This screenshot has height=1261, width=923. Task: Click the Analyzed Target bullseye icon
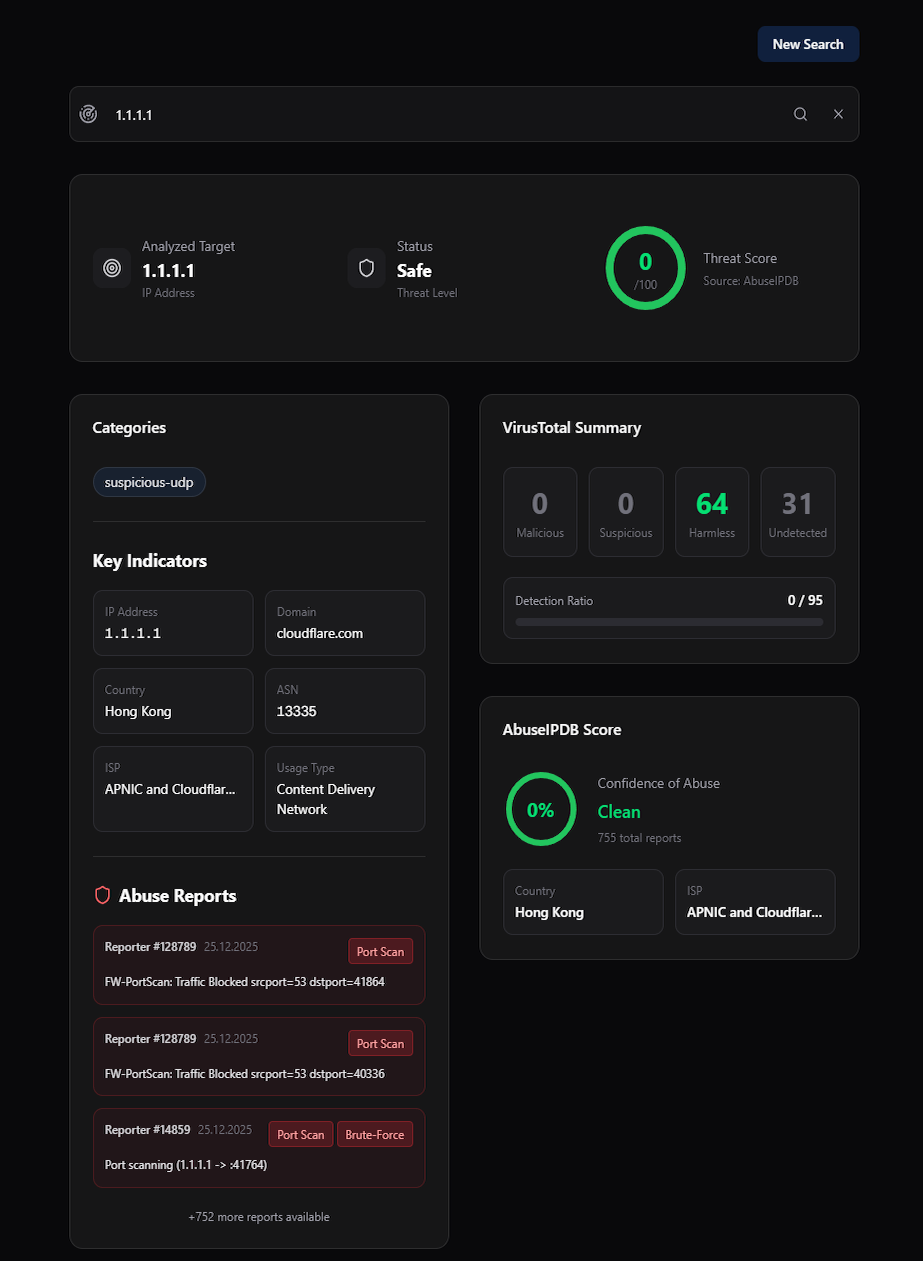click(112, 268)
